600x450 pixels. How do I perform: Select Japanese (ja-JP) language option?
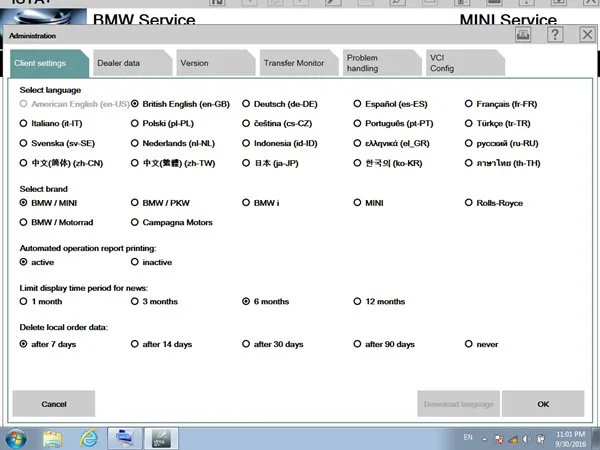tap(270, 163)
